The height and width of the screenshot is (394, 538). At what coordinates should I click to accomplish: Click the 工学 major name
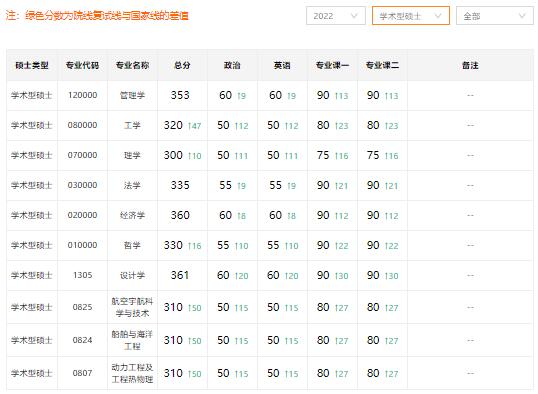tap(132, 125)
